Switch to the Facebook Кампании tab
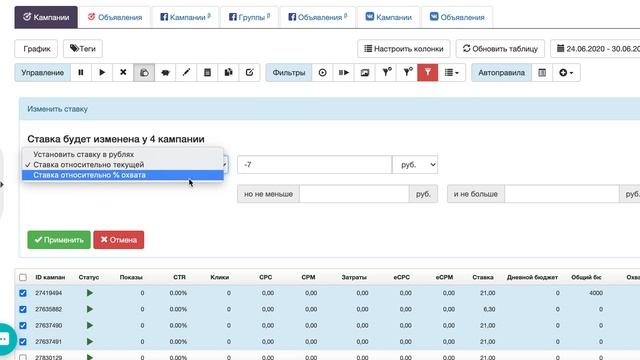 (x=185, y=17)
